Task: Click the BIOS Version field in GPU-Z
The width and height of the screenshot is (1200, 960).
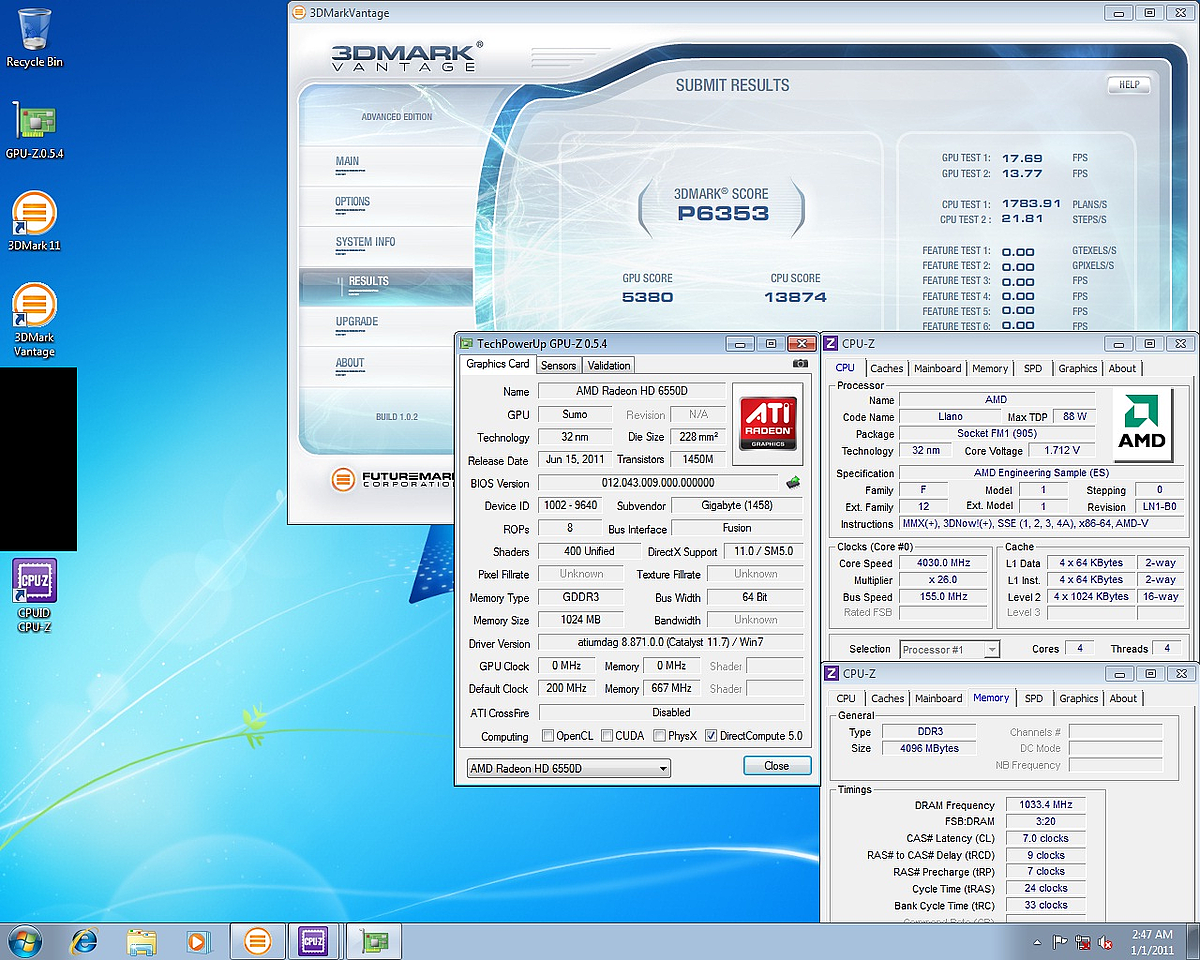Action: point(658,483)
